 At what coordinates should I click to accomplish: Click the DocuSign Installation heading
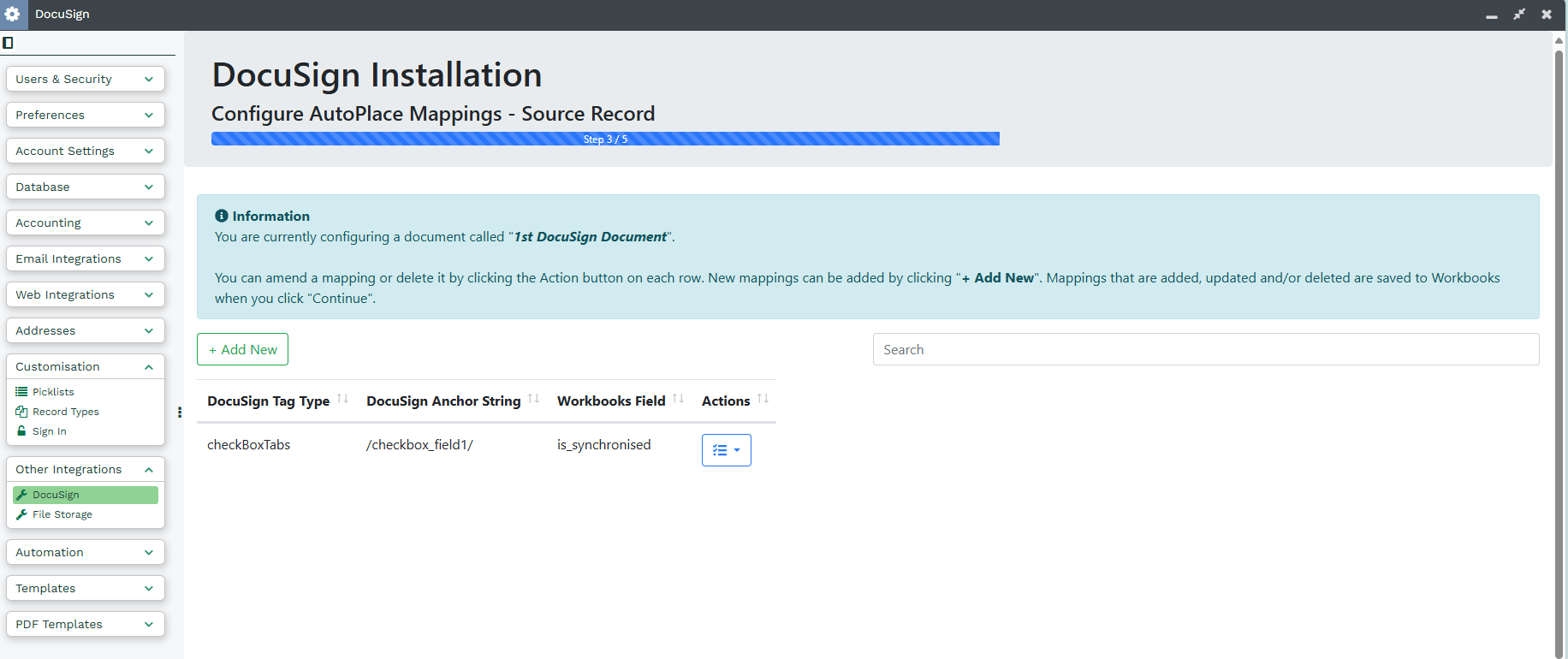[377, 75]
